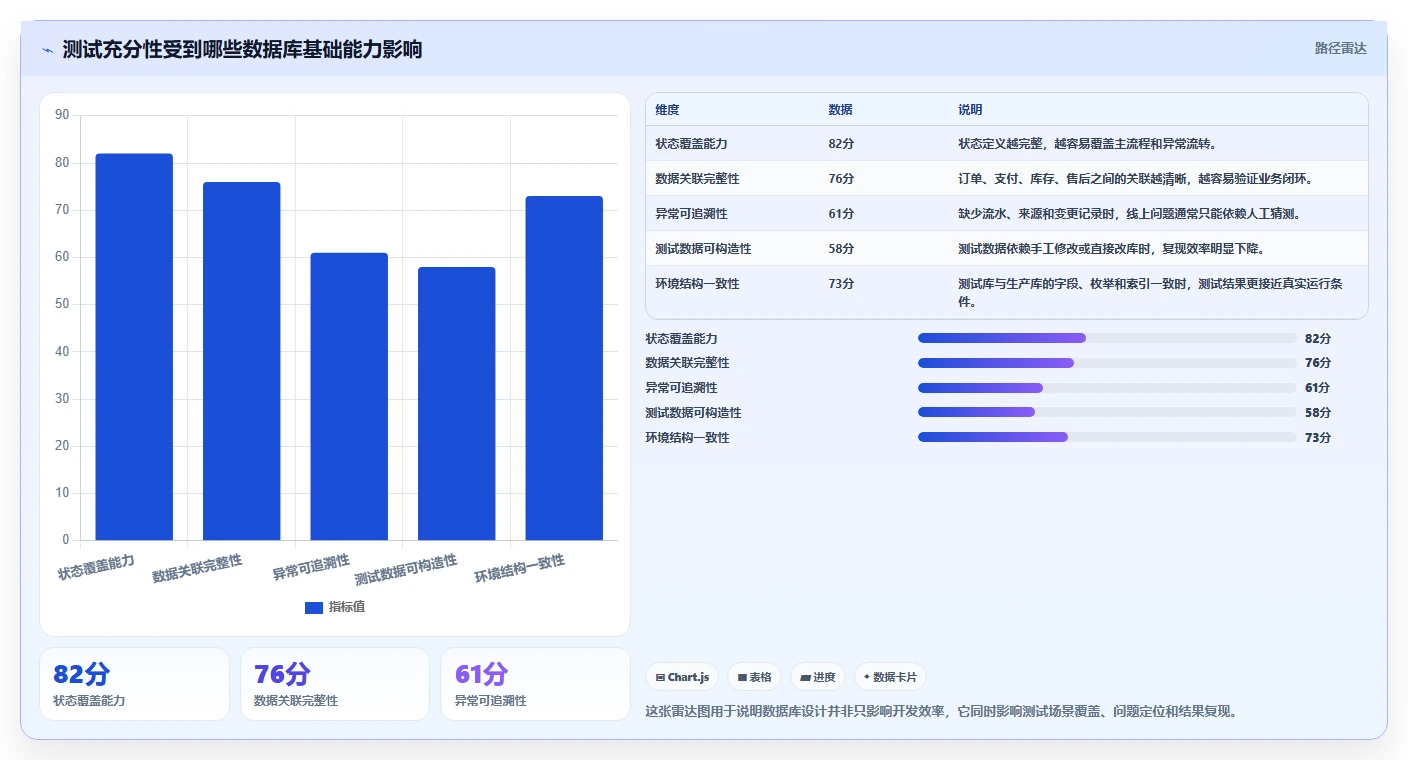Click the 异常可追溯性 cell in the table
The width and height of the screenshot is (1408, 760).
(691, 214)
